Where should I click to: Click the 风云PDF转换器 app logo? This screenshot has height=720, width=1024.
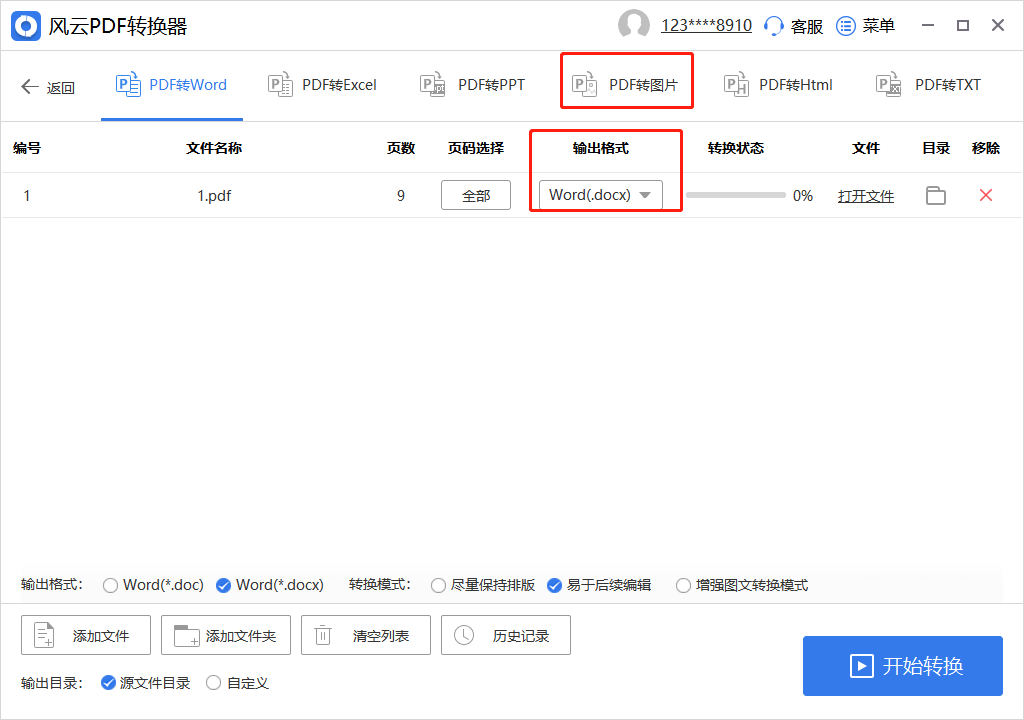(x=26, y=26)
